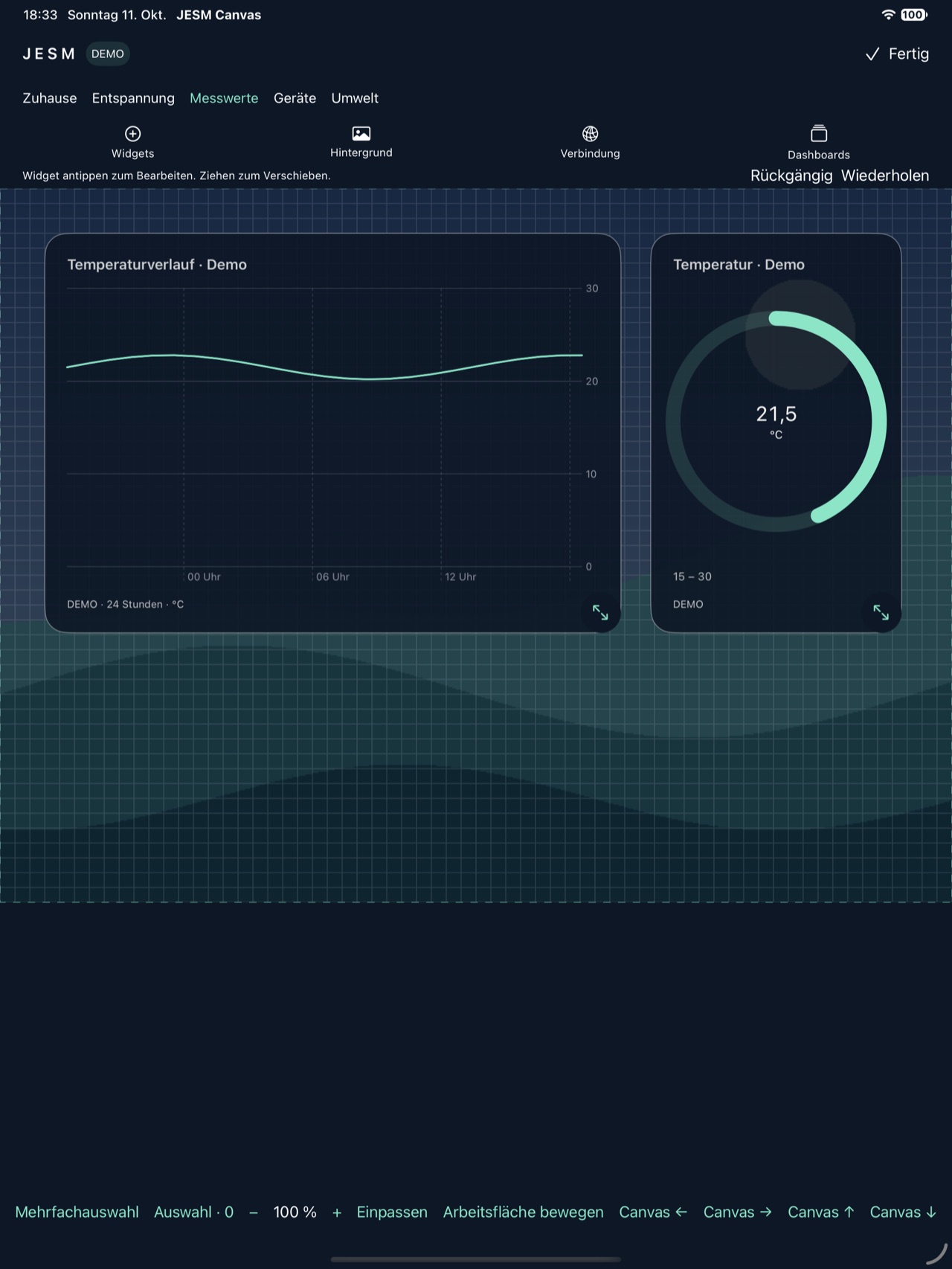
Task: Click the Auswahl · 0 selection counter
Action: coord(193,1212)
